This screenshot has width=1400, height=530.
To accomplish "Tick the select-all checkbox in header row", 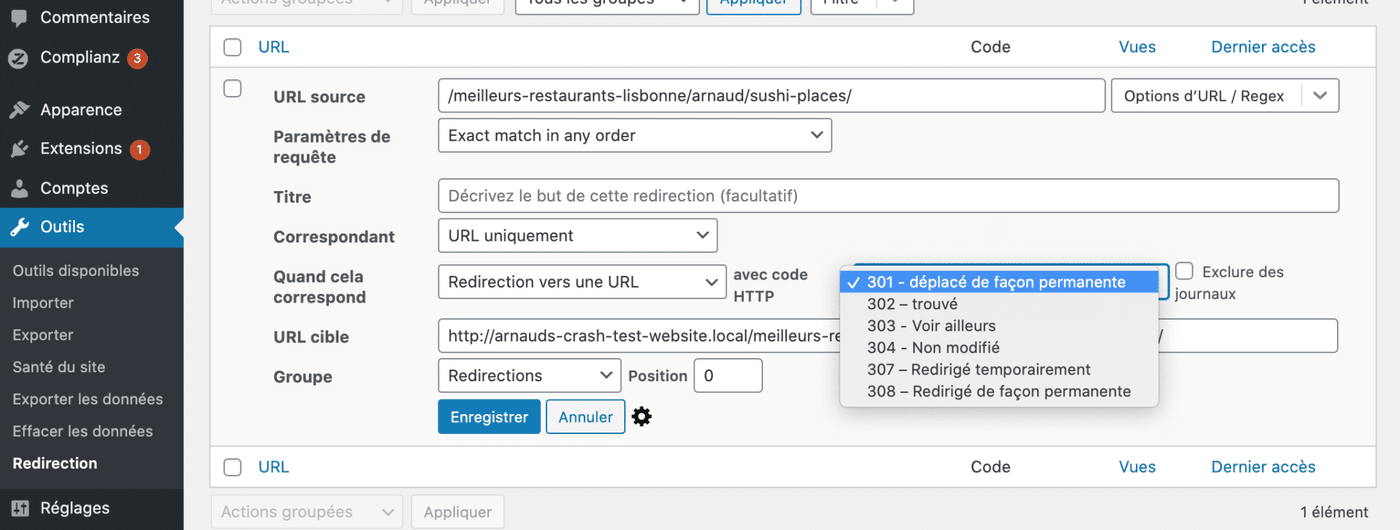I will (x=233, y=47).
